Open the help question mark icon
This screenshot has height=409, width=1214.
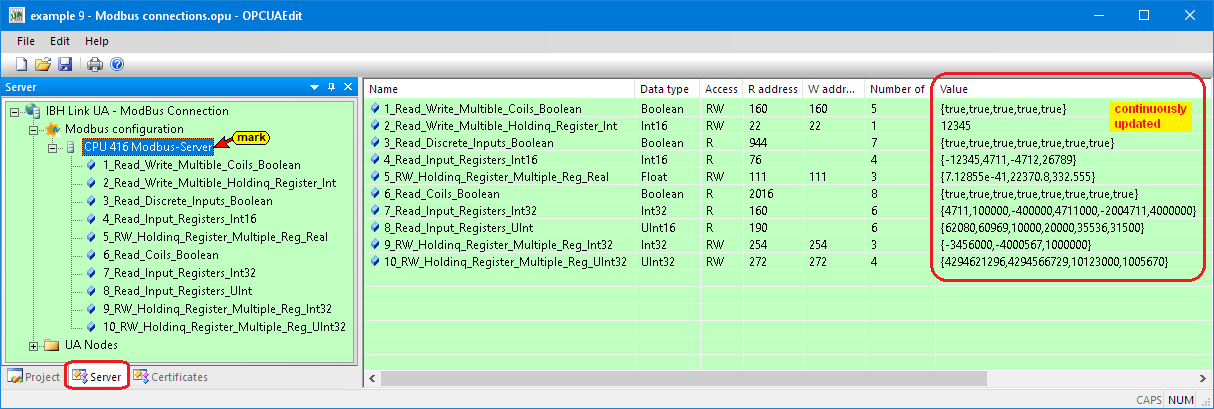[x=117, y=65]
